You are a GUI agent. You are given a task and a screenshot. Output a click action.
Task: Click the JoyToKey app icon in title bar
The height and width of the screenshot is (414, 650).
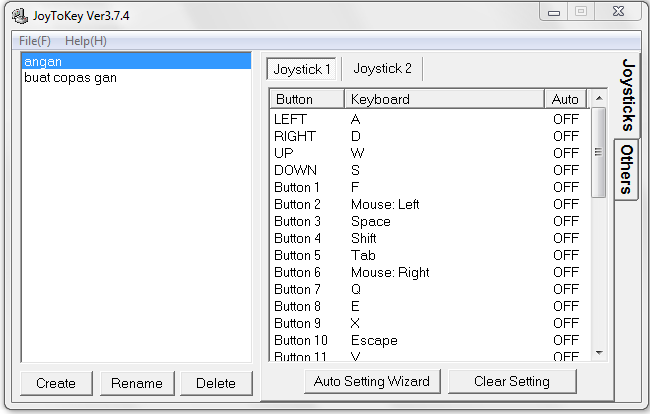(19, 17)
